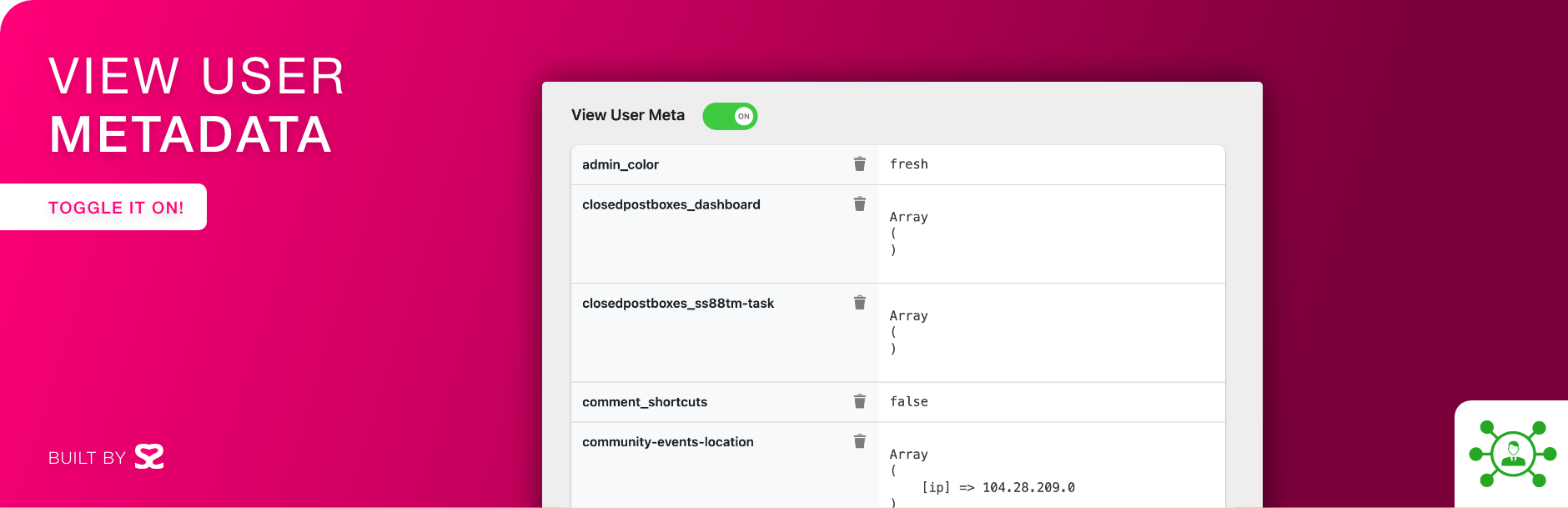Delete the comment_shortcuts meta entry
Screen dimensions: 1568x508
pos(859,401)
